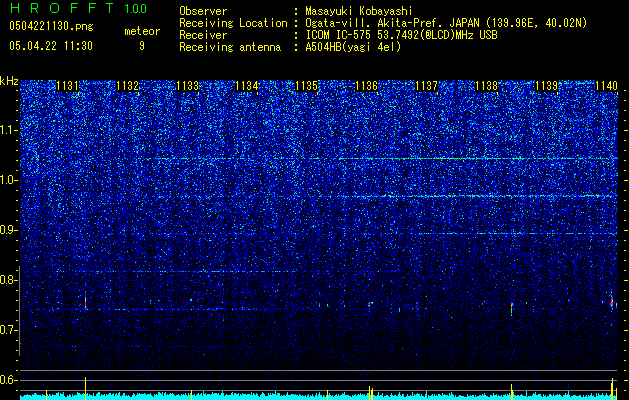Click the 1137 time marker
Image resolution: width=629 pixels, height=400 pixels.
(426, 86)
